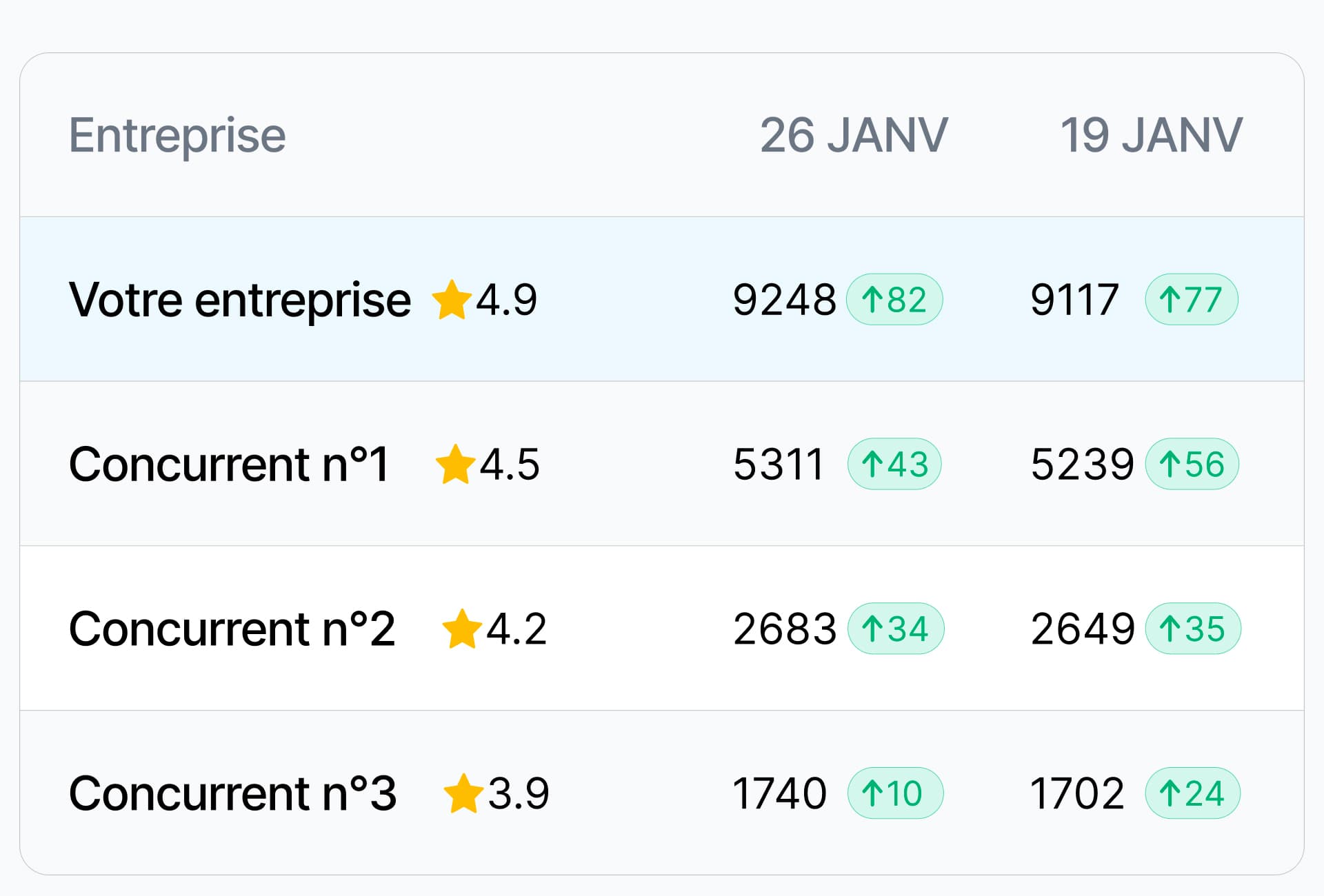This screenshot has width=1324, height=896.
Task: Select the Concurrent n°3 row name
Action: point(232,793)
